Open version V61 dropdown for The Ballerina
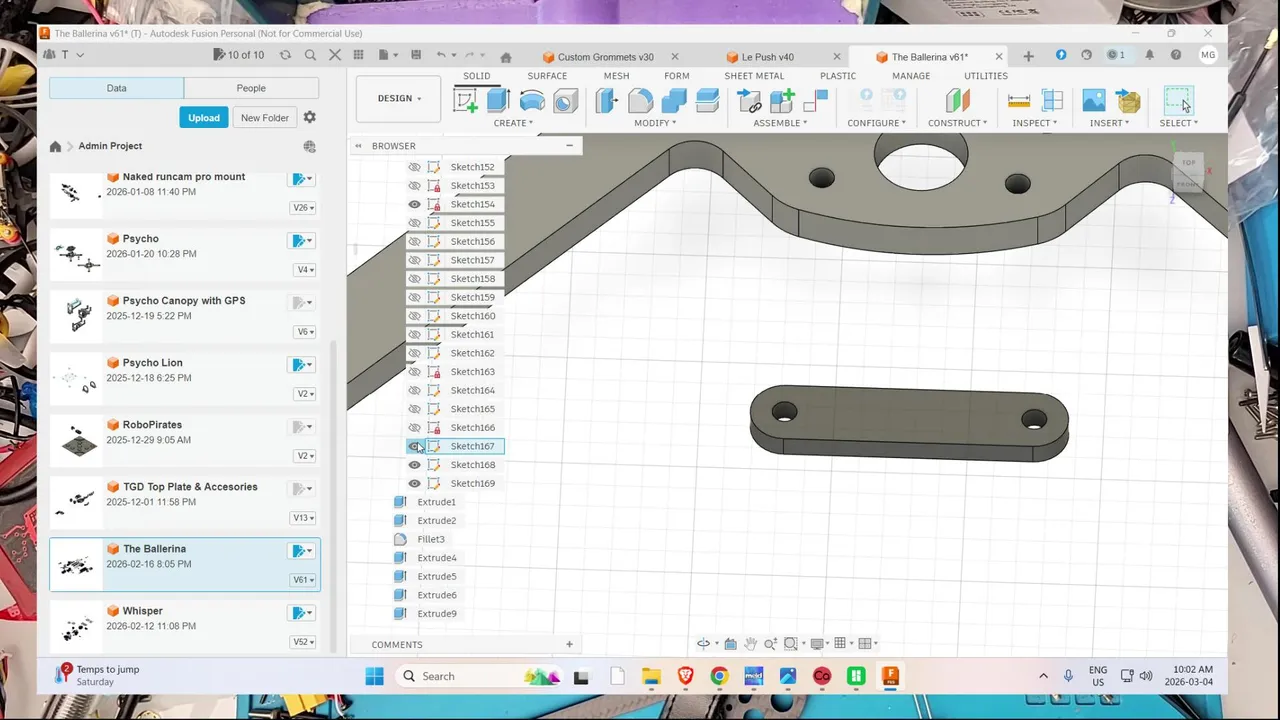The height and width of the screenshot is (720, 1280). pyautogui.click(x=303, y=580)
